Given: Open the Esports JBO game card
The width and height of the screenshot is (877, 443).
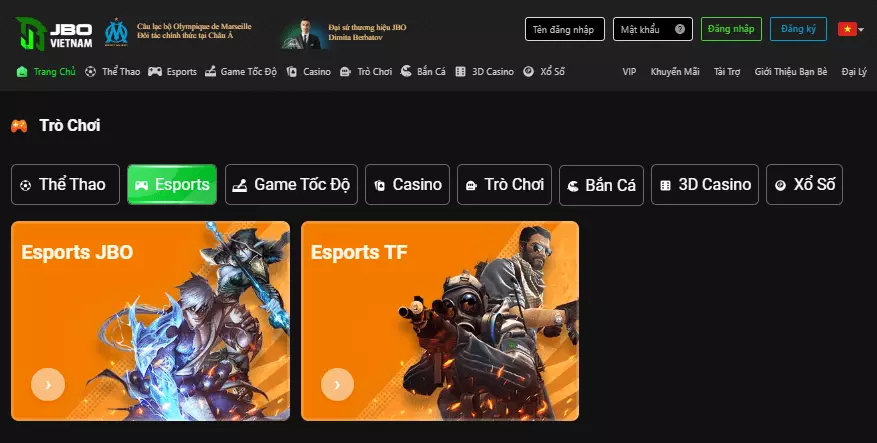Looking at the screenshot, I should (150, 321).
